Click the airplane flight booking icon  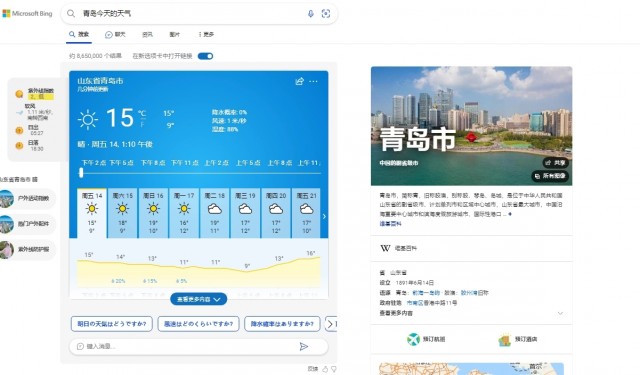tap(413, 339)
